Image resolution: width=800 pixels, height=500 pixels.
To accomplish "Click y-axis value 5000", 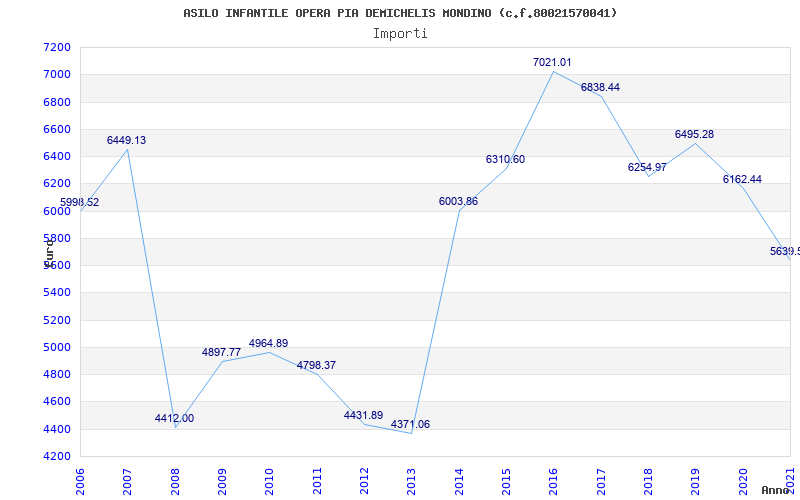I will pos(58,347).
